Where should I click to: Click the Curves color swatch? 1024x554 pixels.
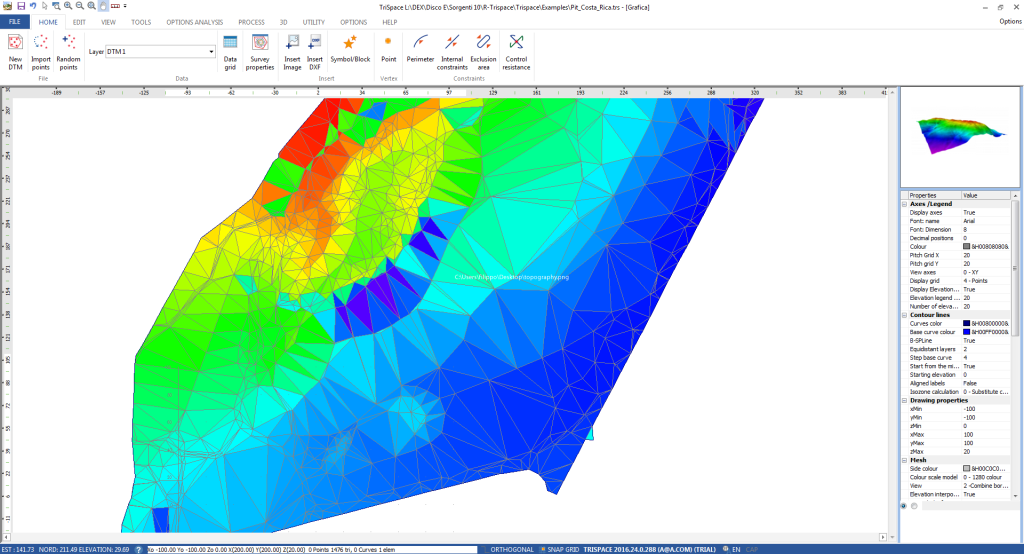point(966,323)
